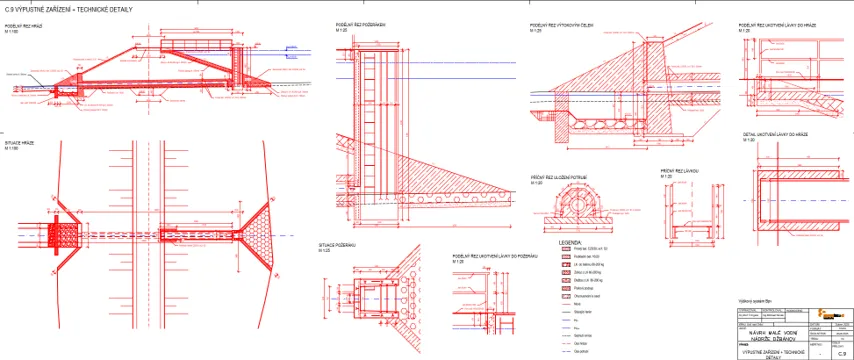Click the PODÉLNÝ ŘEZ POŽERÁKEM title

(x=361, y=25)
